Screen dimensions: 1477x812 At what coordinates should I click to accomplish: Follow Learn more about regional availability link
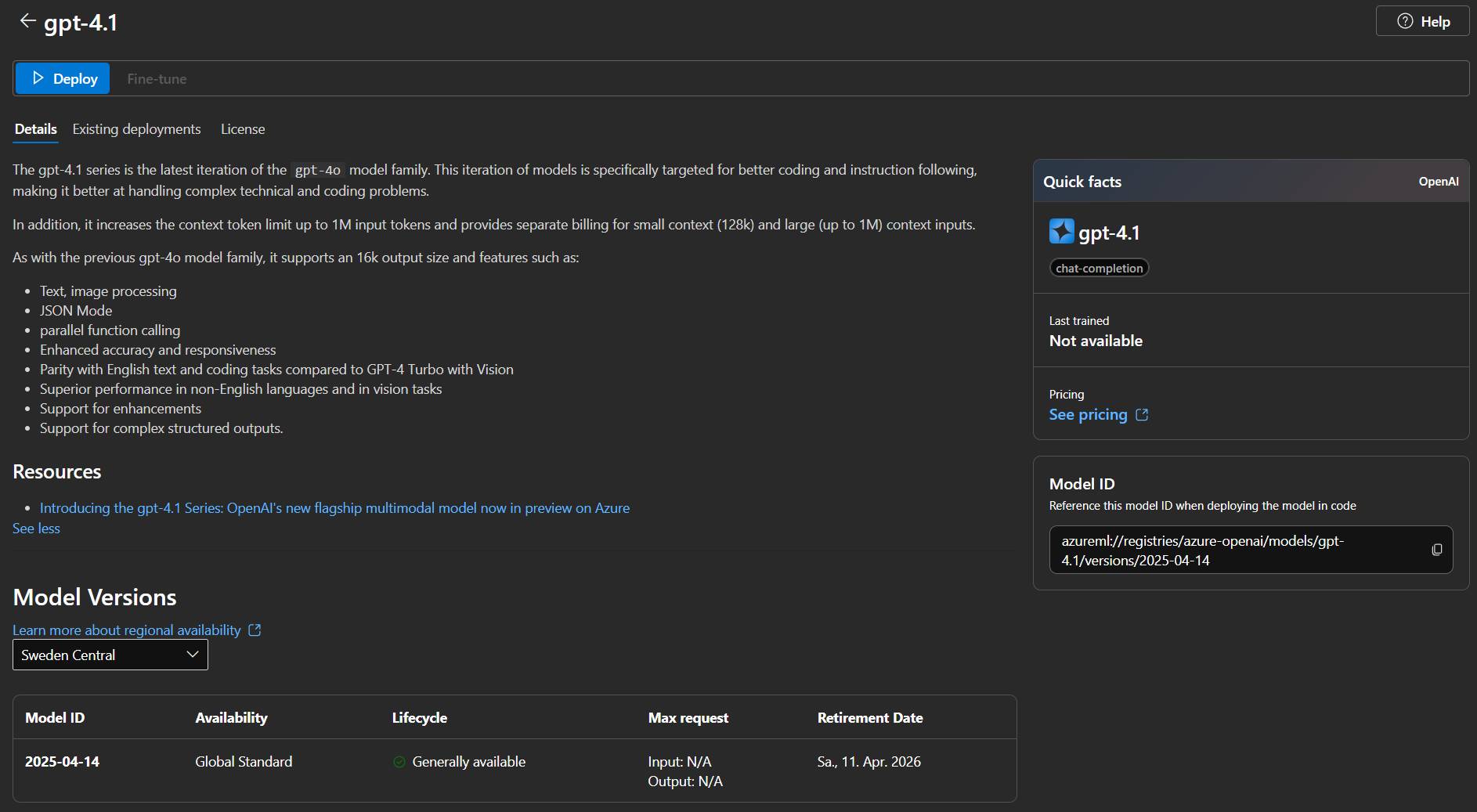[127, 630]
